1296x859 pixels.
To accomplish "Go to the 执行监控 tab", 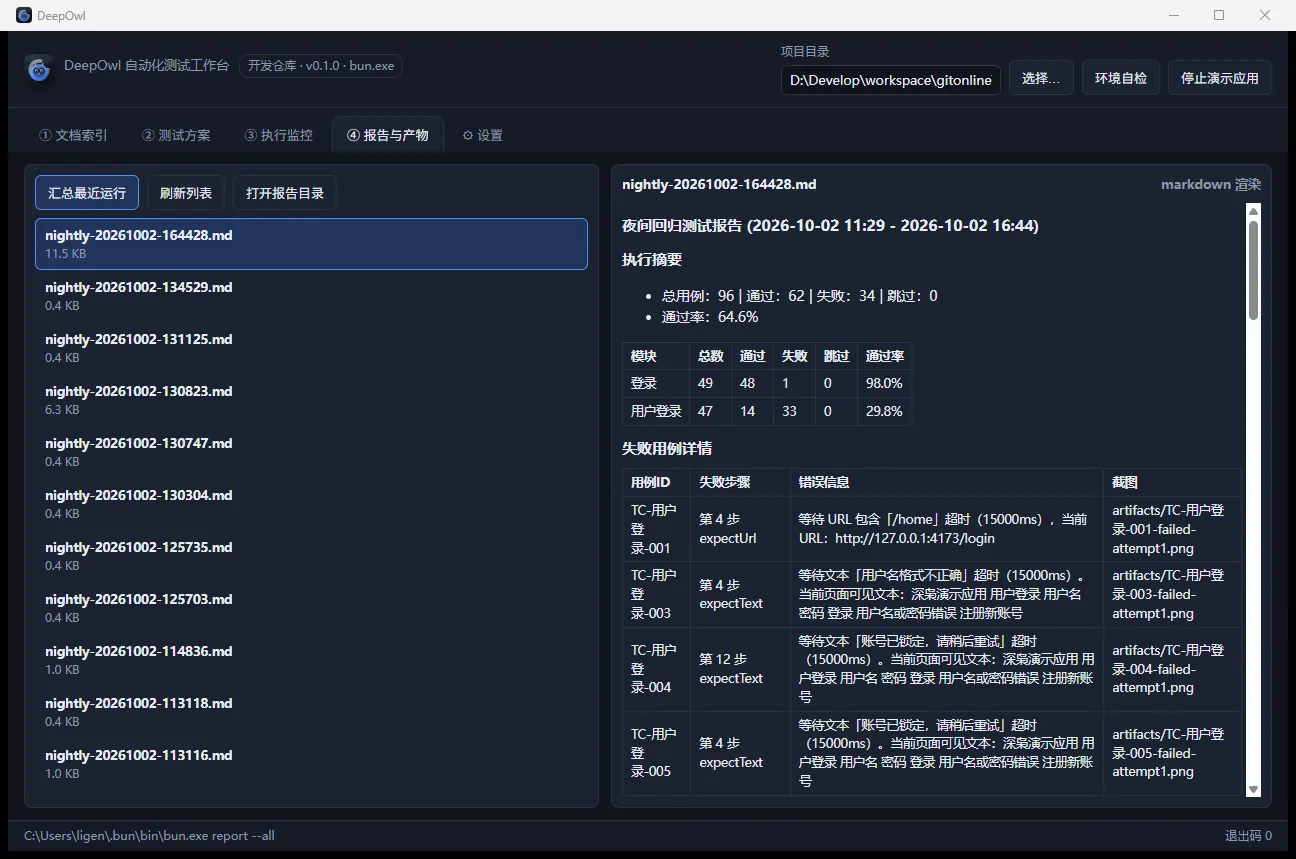I will tap(279, 135).
